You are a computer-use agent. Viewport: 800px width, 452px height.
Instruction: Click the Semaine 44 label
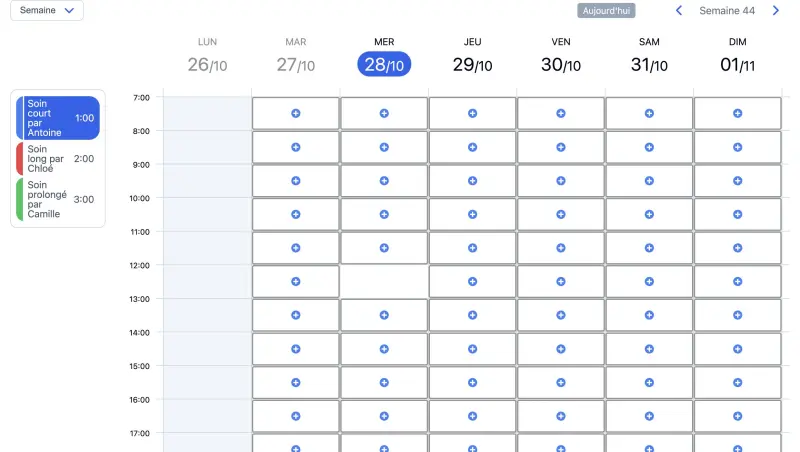point(727,11)
